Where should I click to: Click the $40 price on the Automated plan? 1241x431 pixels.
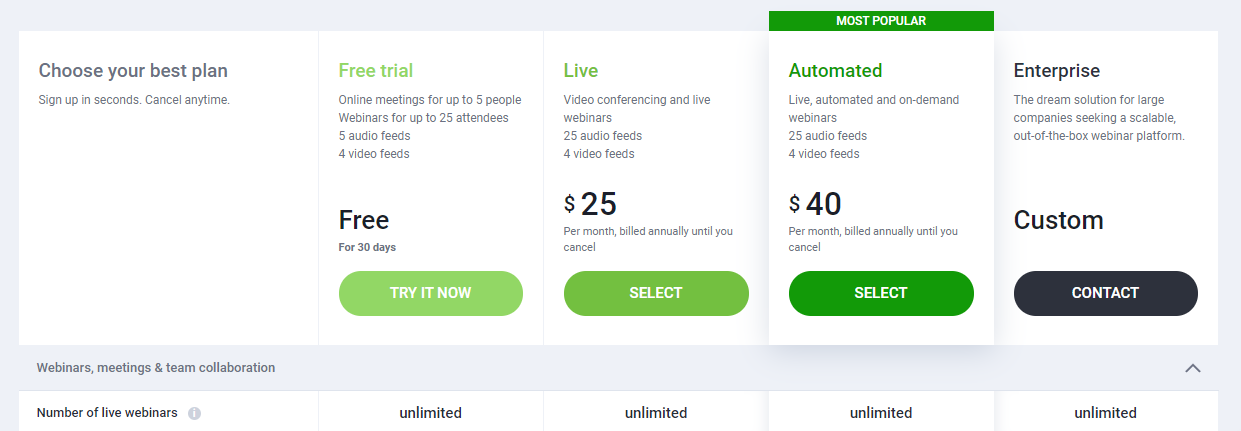click(x=815, y=204)
